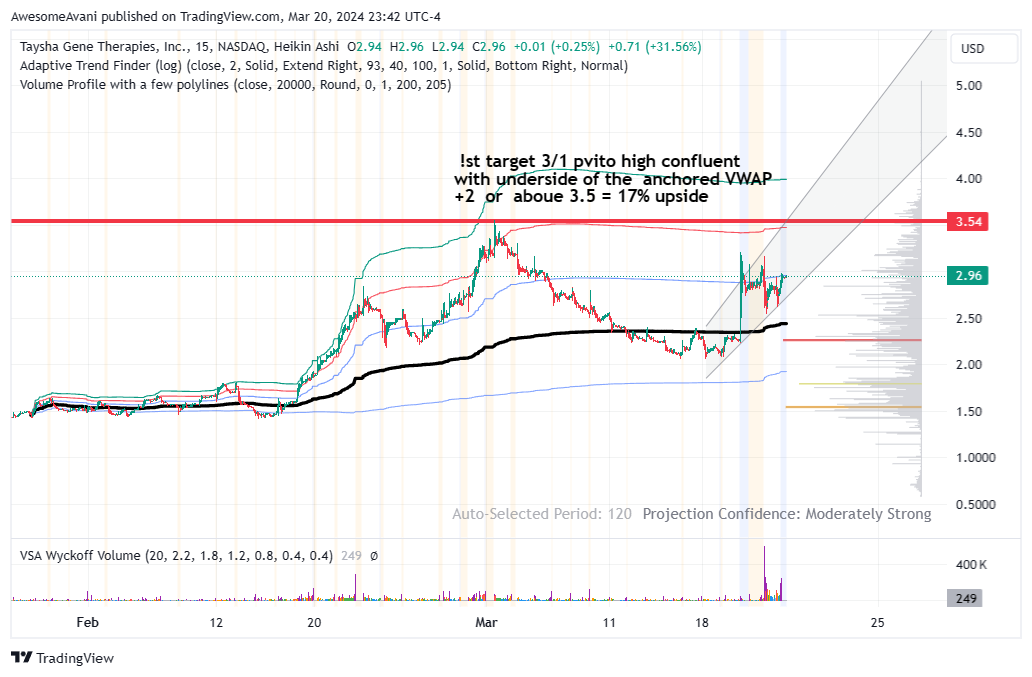Click the 1.50 price axis label
Image resolution: width=1032 pixels, height=677 pixels.
[x=969, y=412]
